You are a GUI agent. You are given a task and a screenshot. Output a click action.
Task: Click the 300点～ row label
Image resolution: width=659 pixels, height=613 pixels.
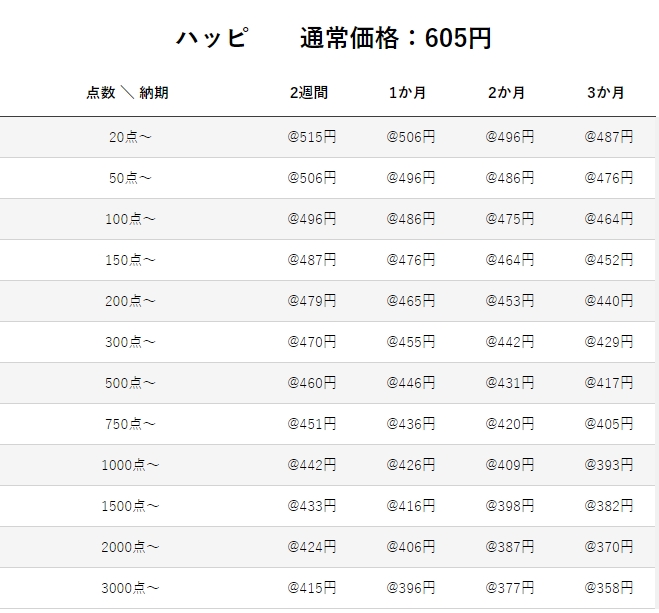point(130,342)
